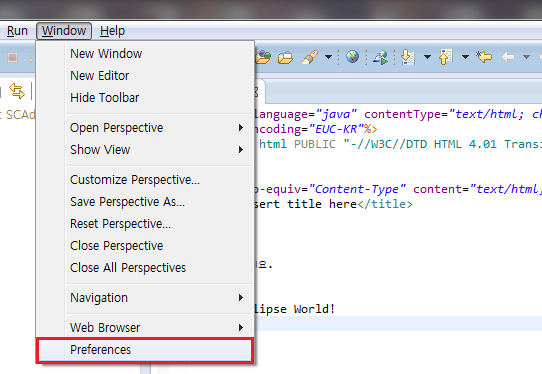Click the </title> closing tag in editor

[x=385, y=204]
